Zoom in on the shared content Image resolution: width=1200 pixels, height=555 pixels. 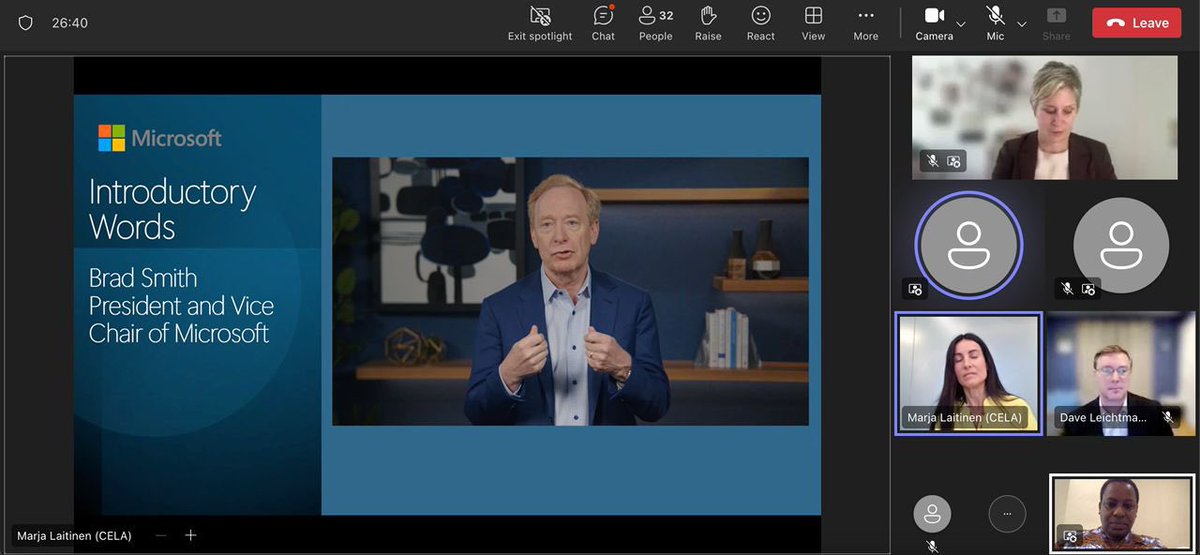pos(191,536)
